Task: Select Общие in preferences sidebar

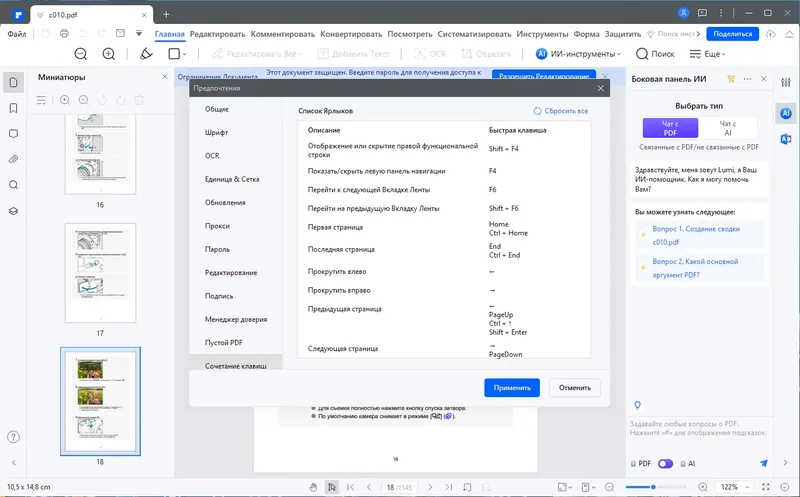Action: (217, 109)
